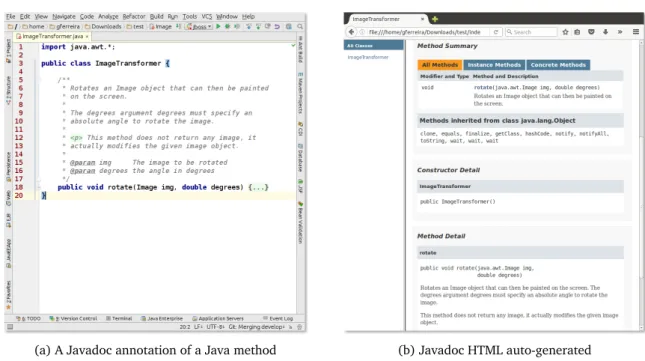Click the Javadoc page vertical scrollbar
This screenshot has width=645, height=361.
coord(642,185)
